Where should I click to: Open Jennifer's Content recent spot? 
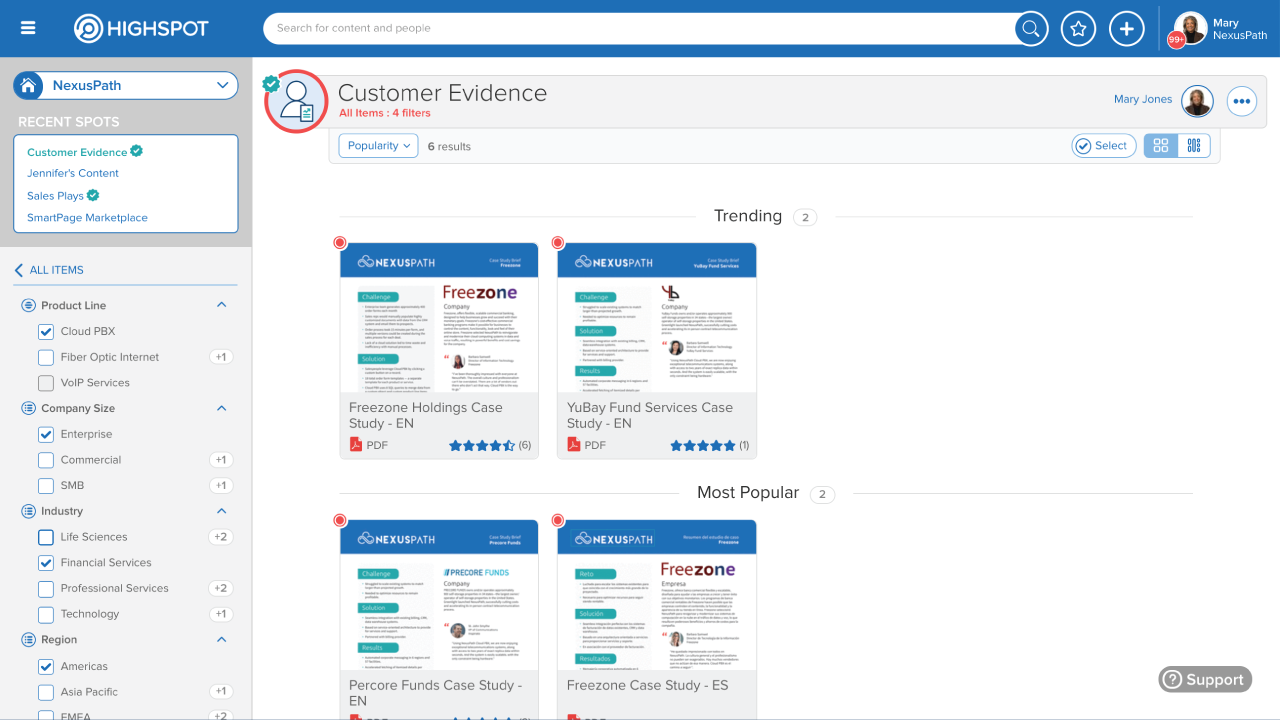tap(73, 173)
